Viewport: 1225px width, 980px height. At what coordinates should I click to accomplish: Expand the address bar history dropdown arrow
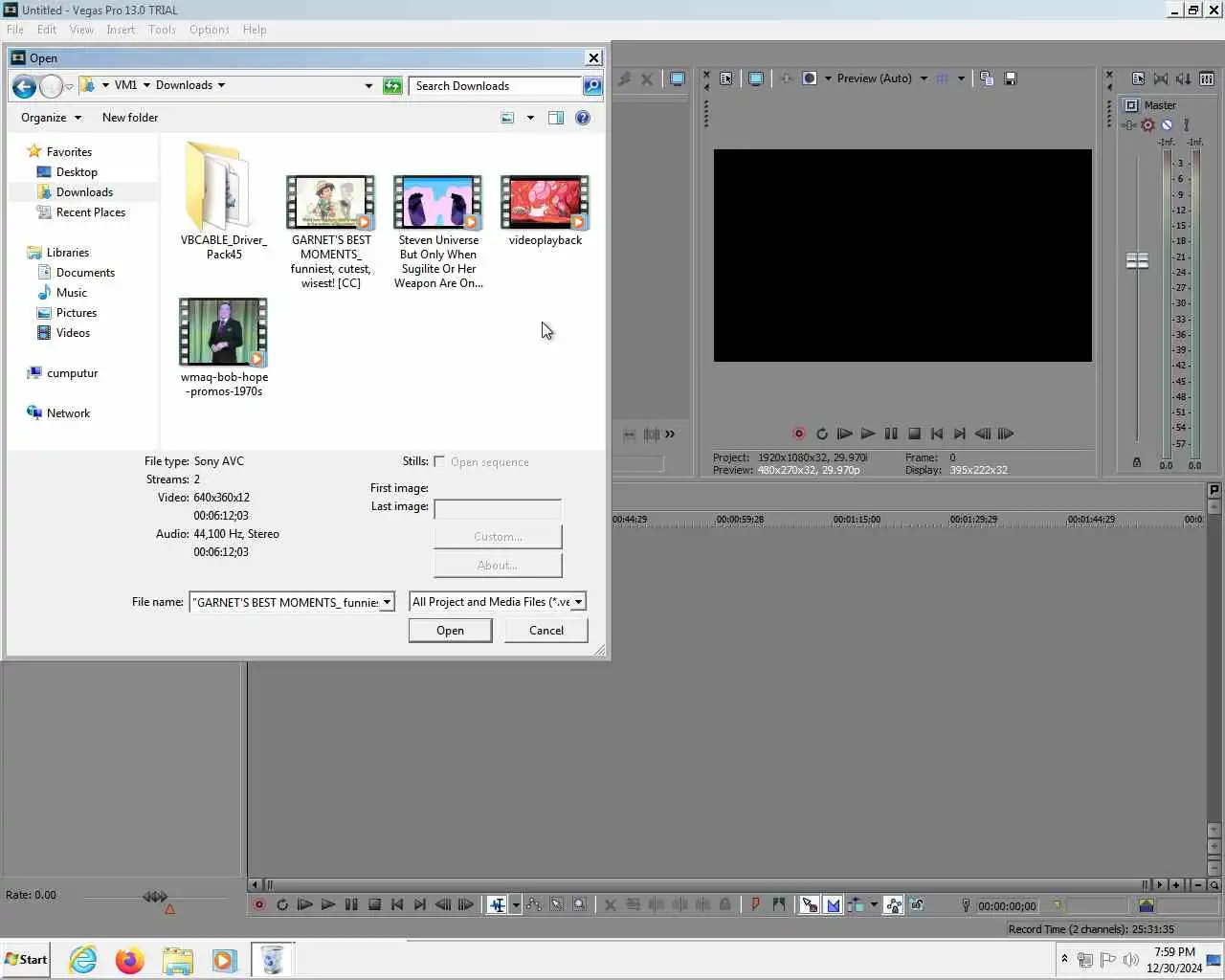(x=368, y=86)
